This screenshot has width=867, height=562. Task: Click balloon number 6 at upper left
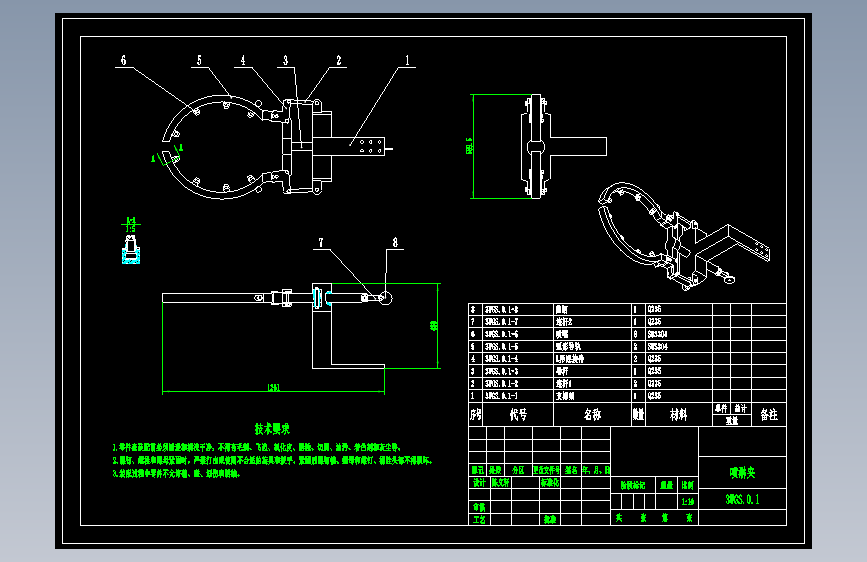click(123, 60)
